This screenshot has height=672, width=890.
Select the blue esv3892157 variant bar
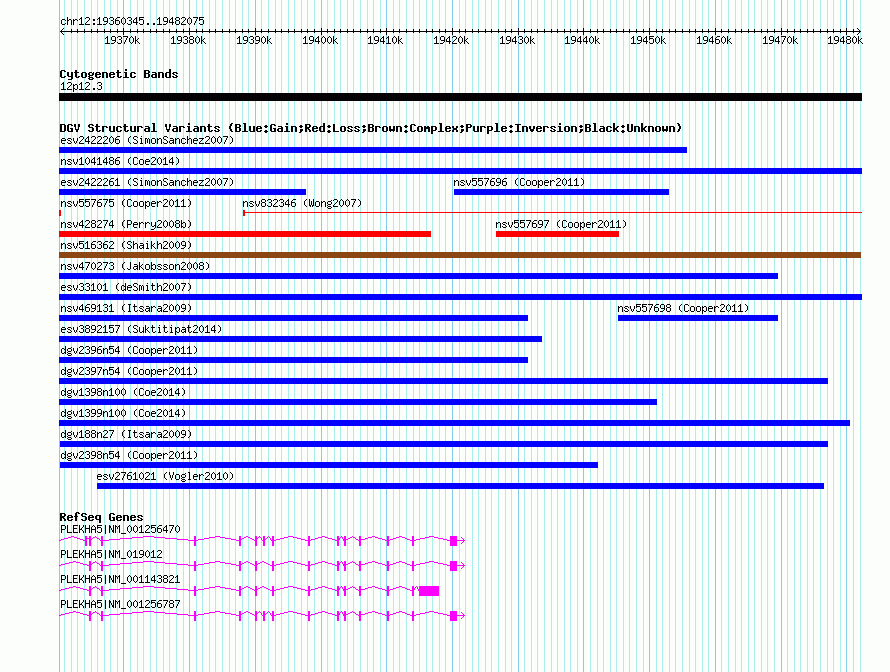click(x=300, y=339)
